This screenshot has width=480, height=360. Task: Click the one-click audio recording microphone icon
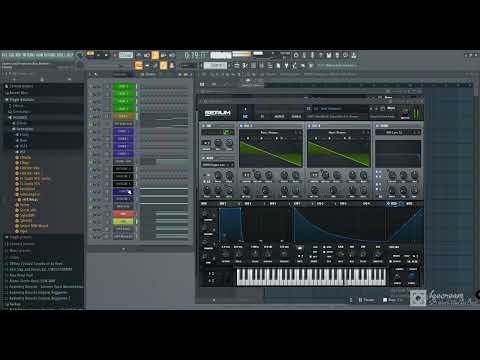(x=312, y=55)
